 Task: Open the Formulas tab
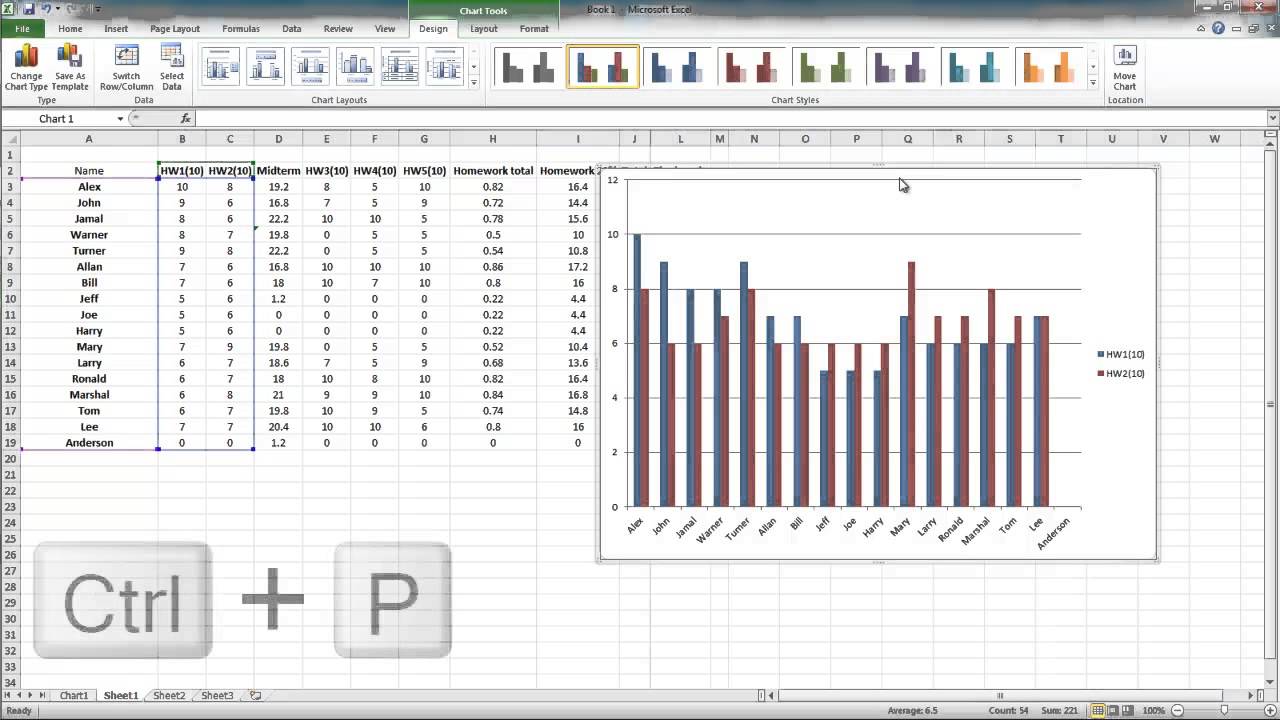tap(241, 29)
